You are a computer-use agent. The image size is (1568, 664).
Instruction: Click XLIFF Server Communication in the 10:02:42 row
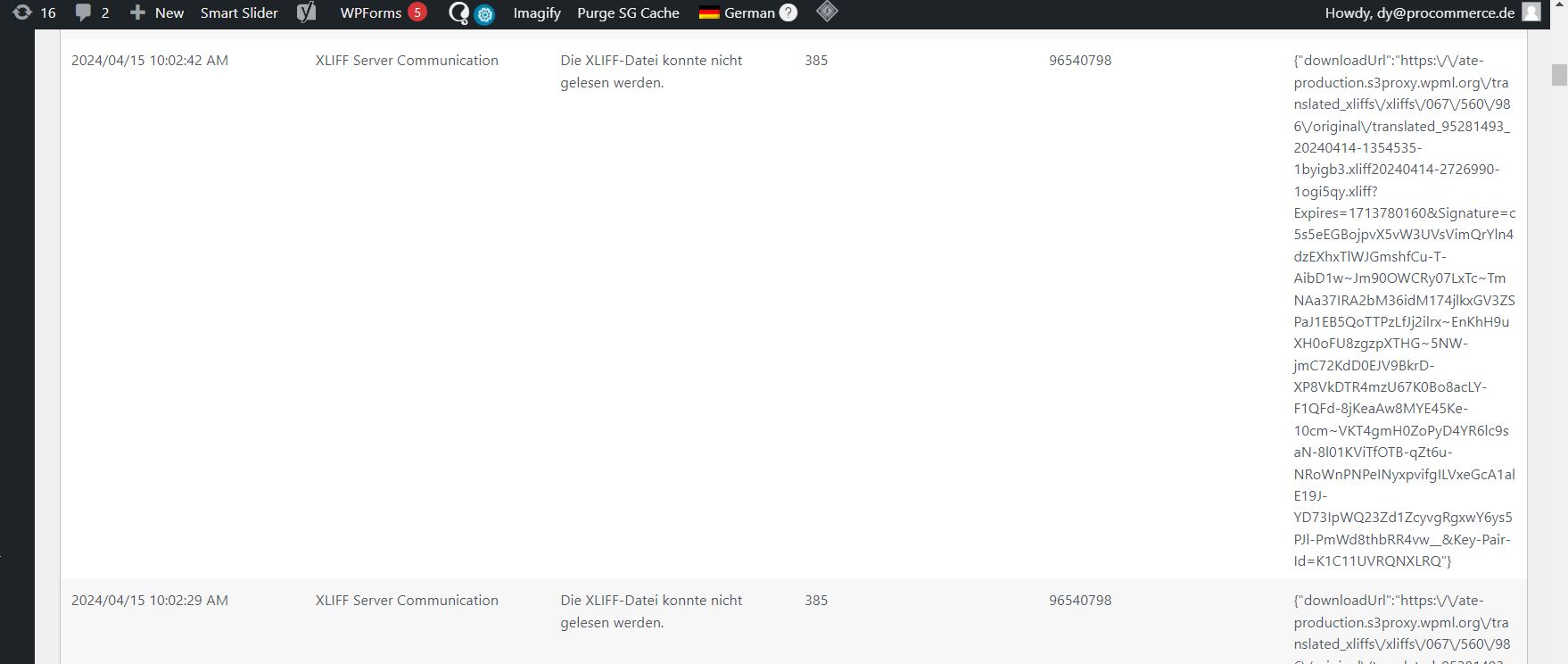407,61
